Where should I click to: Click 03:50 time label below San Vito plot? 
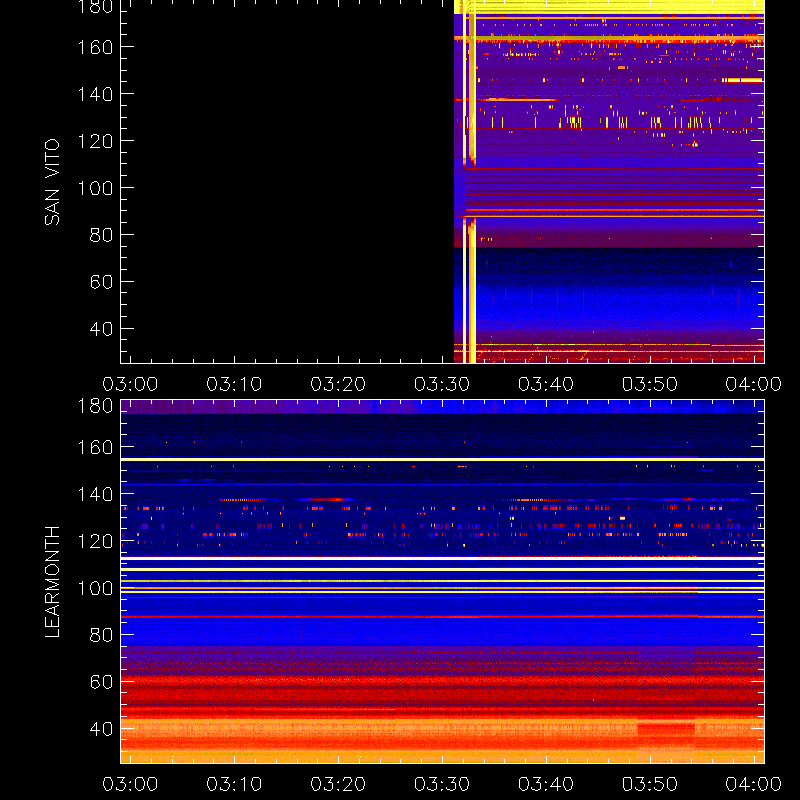pos(650,384)
